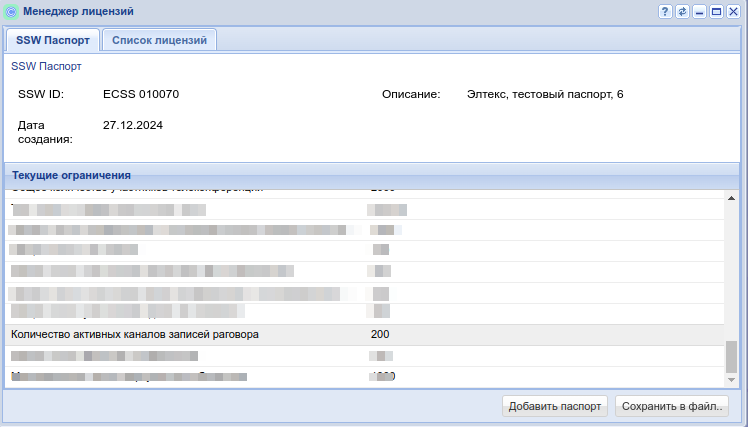Minimize the license manager window
Image resolution: width=748 pixels, height=427 pixels.
tap(699, 11)
